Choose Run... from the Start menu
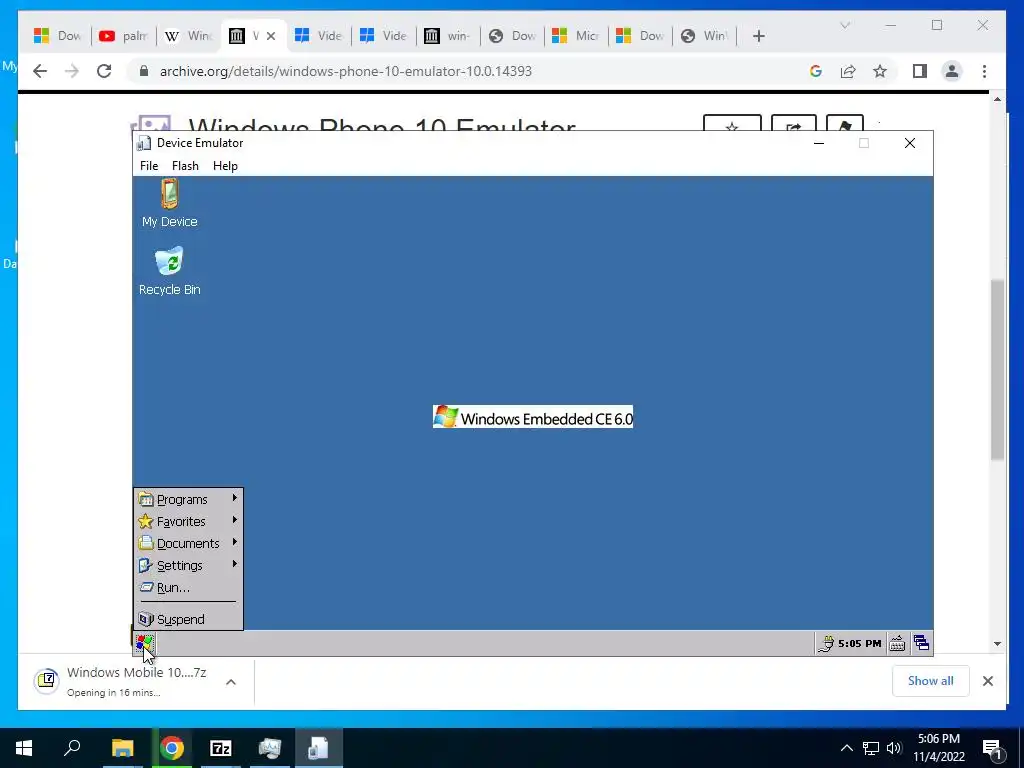This screenshot has height=768, width=1024. (188, 588)
